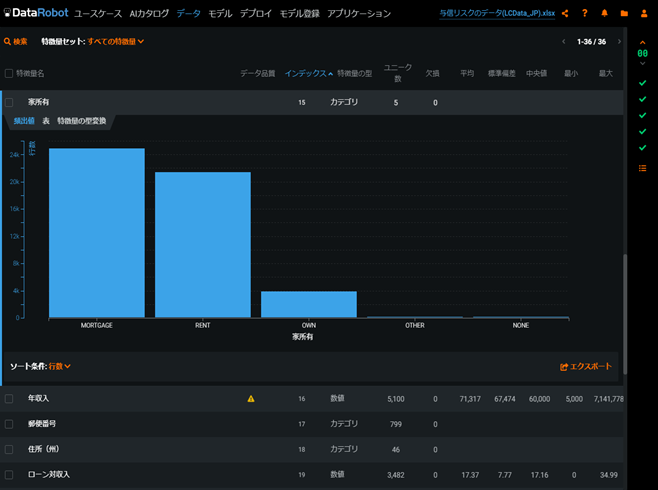Sort by 特徴量の型 column header
The width and height of the screenshot is (658, 490).
tap(355, 73)
